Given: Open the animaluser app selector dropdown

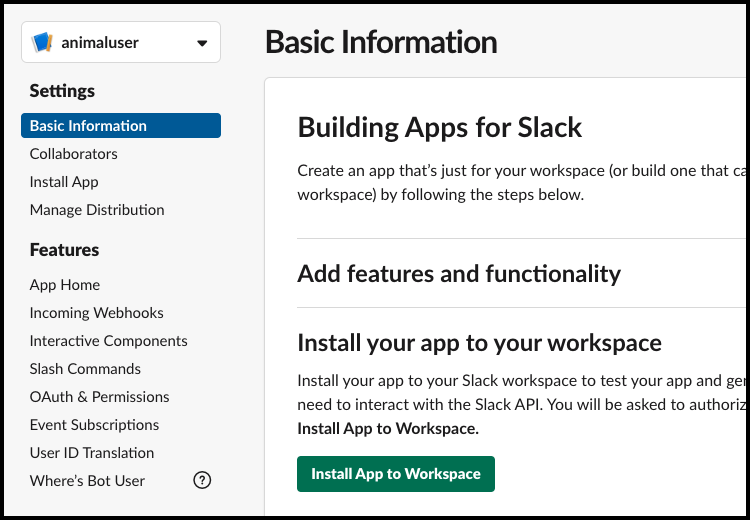Looking at the screenshot, I should [x=121, y=42].
